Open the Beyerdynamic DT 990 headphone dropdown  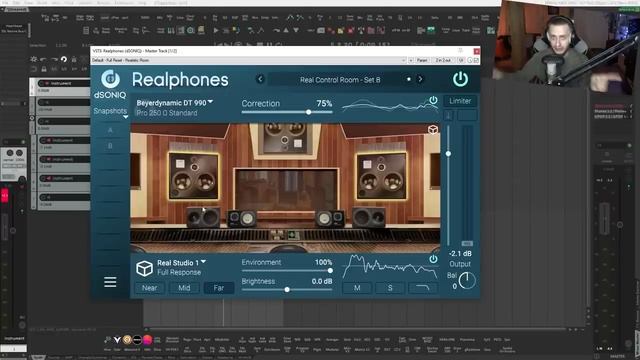[175, 102]
